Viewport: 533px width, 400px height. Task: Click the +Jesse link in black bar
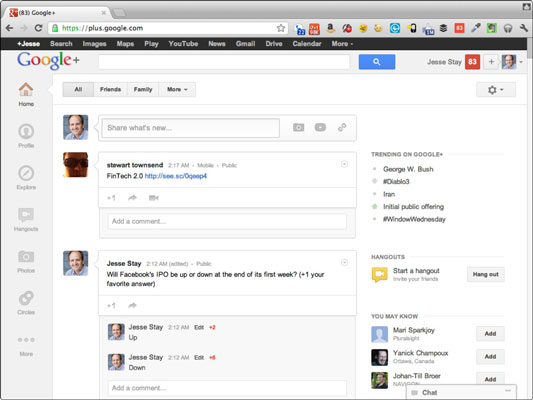click(x=29, y=44)
